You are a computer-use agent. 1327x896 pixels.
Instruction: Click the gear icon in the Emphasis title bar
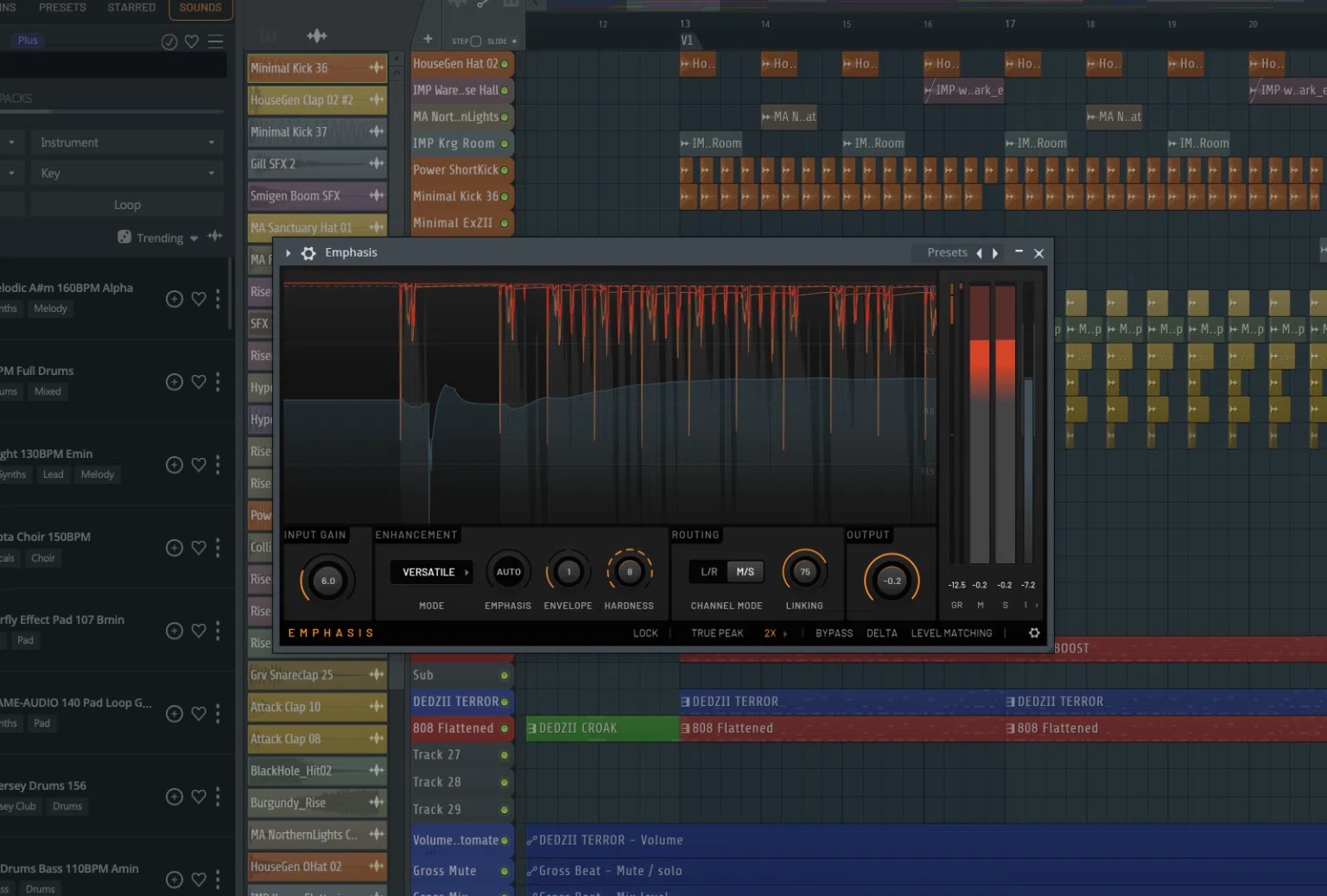308,251
